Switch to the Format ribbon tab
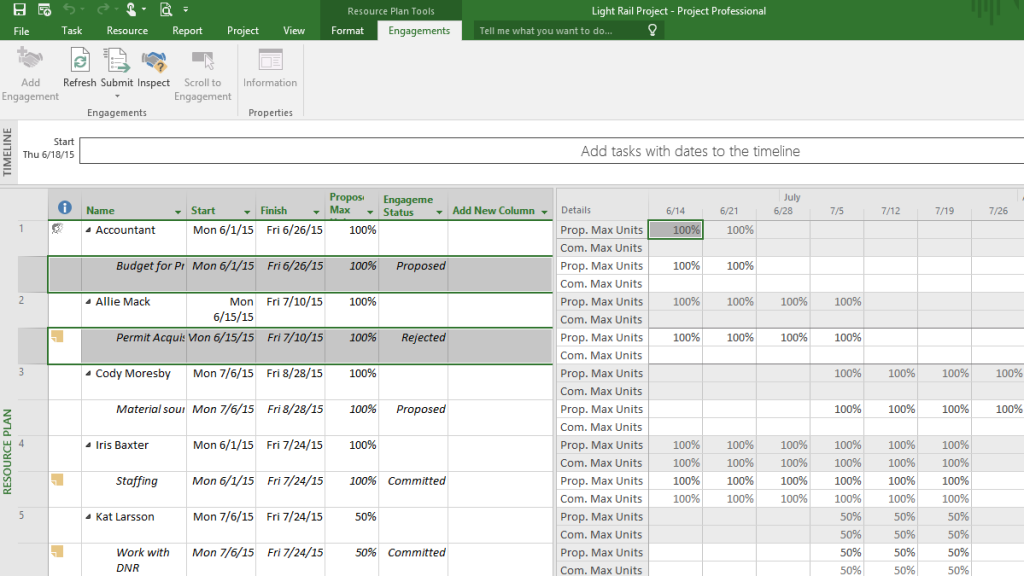Viewport: 1024px width, 576px height. point(347,31)
